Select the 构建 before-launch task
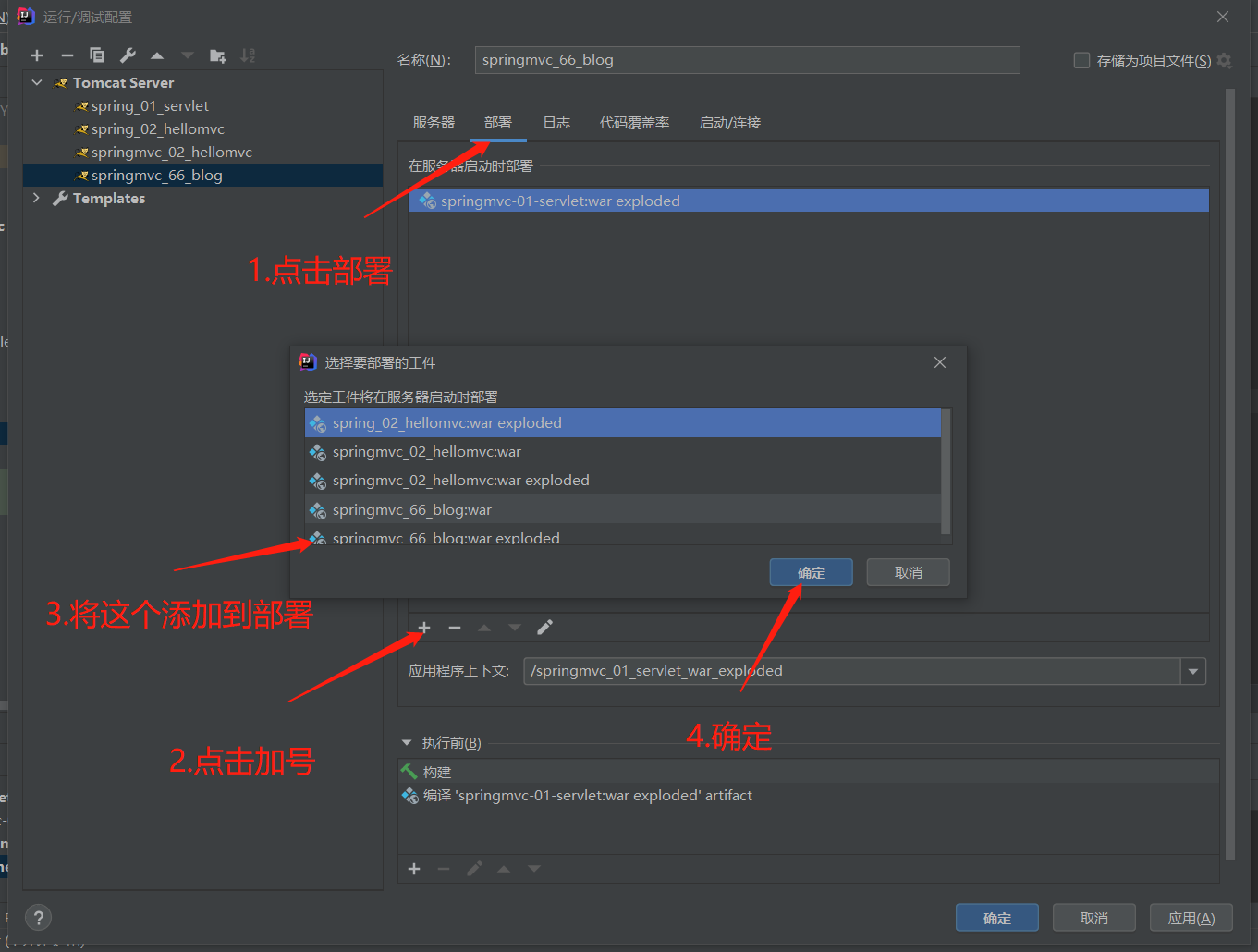Image resolution: width=1258 pixels, height=952 pixels. (x=808, y=772)
